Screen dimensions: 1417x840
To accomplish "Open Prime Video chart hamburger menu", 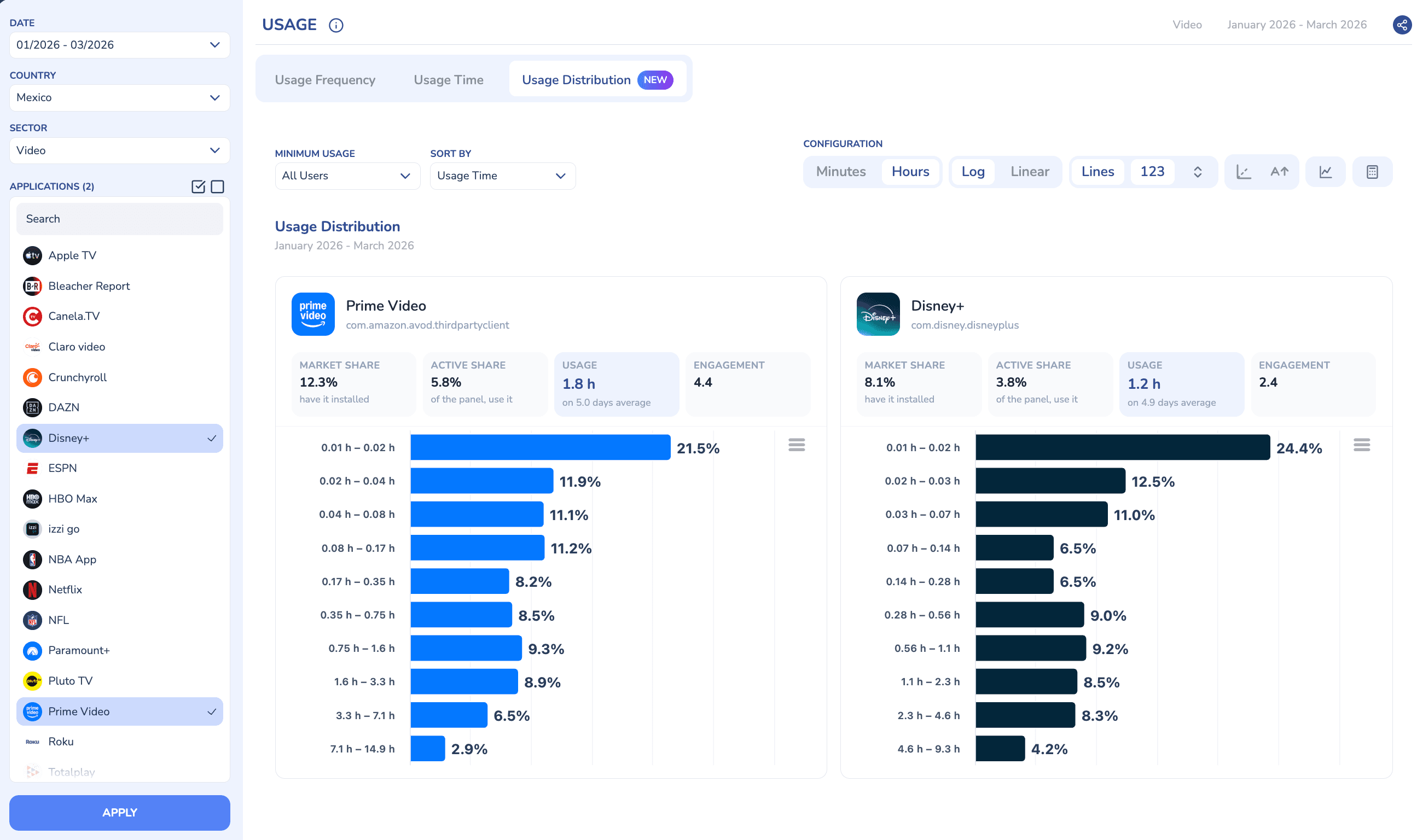I will click(797, 445).
